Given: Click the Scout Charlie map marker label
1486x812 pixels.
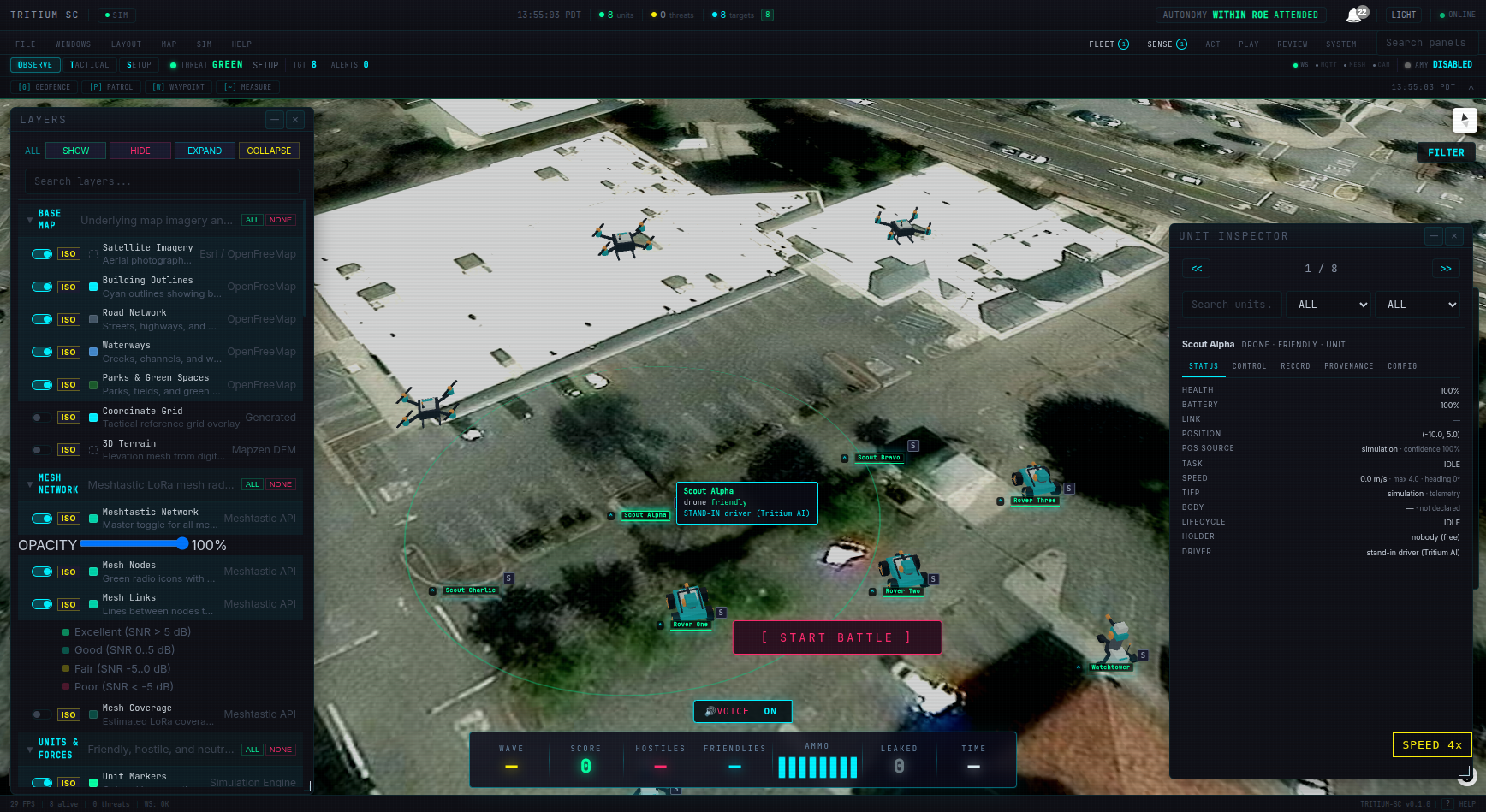Looking at the screenshot, I should click(x=471, y=590).
